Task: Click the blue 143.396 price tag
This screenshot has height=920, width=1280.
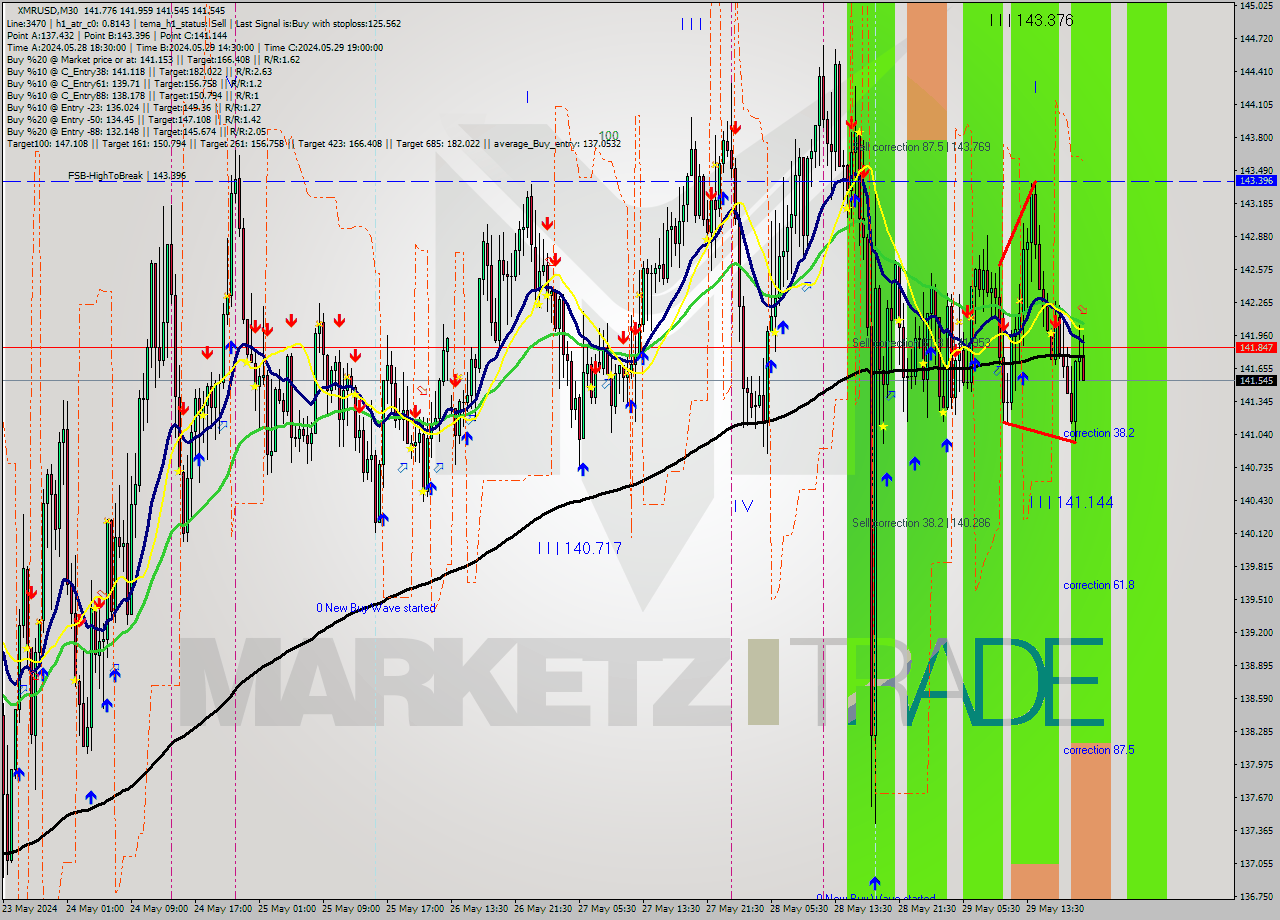Action: pos(1256,181)
